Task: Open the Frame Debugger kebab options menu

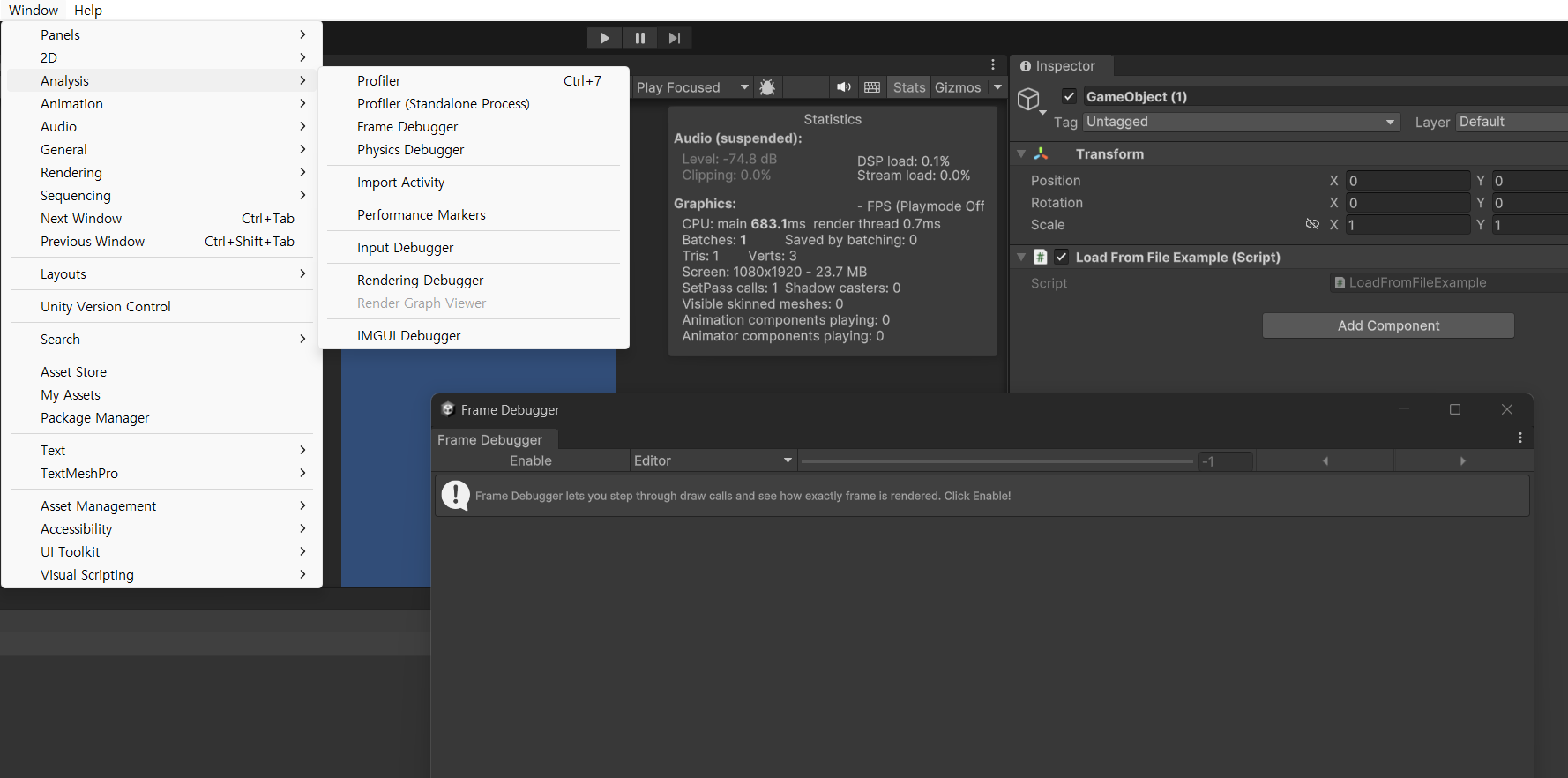Action: 1520,438
